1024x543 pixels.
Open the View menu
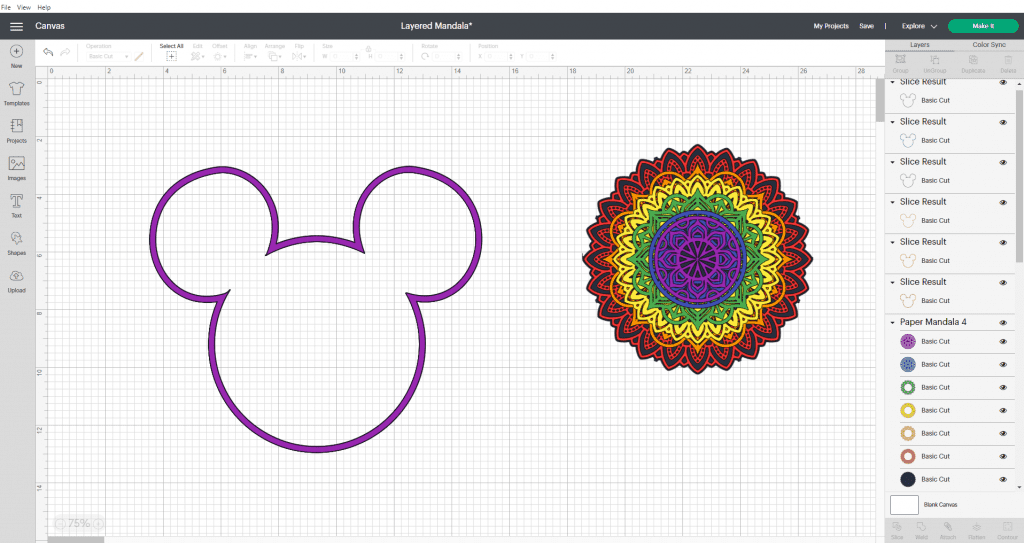coord(24,7)
